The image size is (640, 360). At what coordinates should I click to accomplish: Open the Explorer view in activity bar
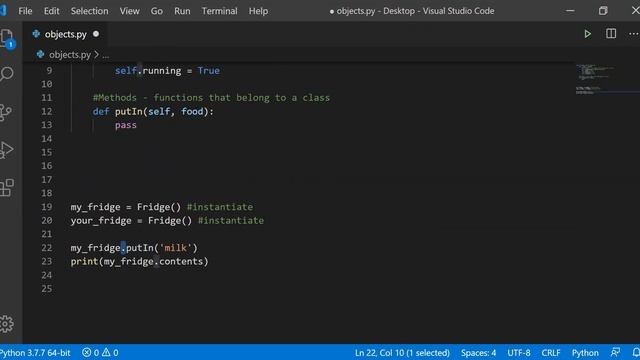[x=7, y=38]
